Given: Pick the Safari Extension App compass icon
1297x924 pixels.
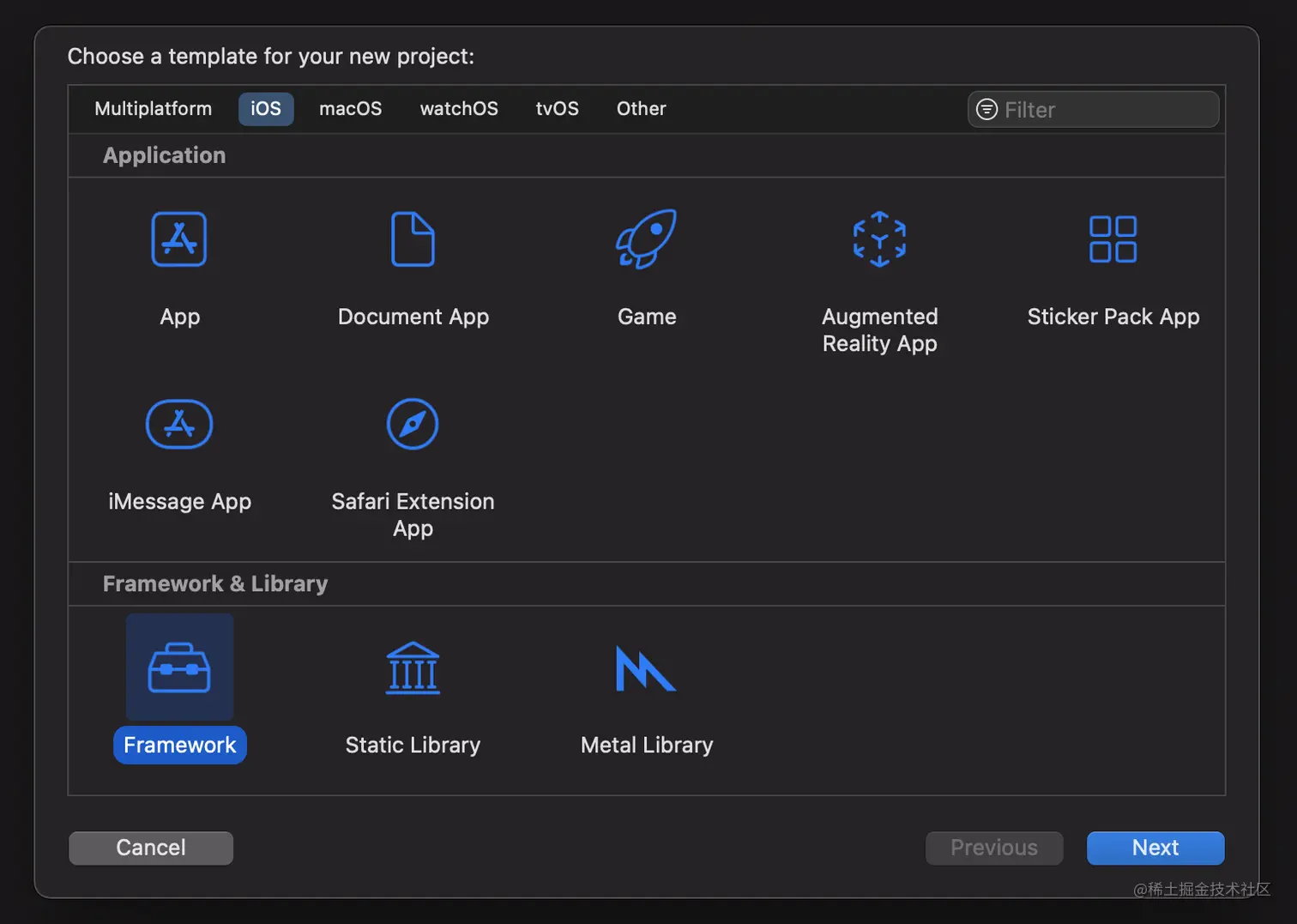Looking at the screenshot, I should (413, 424).
